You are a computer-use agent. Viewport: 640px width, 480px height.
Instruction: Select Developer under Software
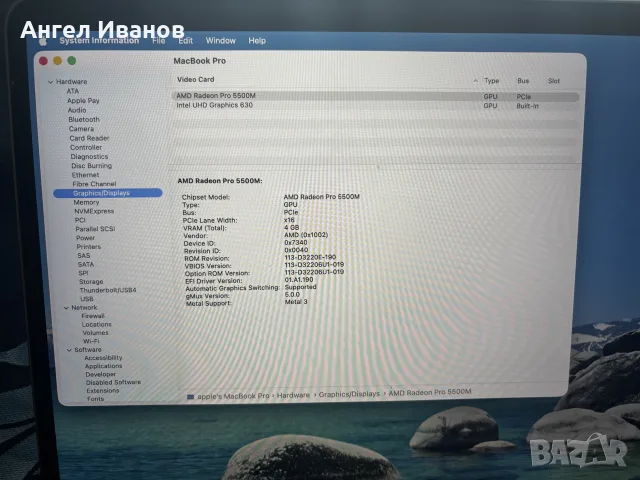(x=100, y=374)
